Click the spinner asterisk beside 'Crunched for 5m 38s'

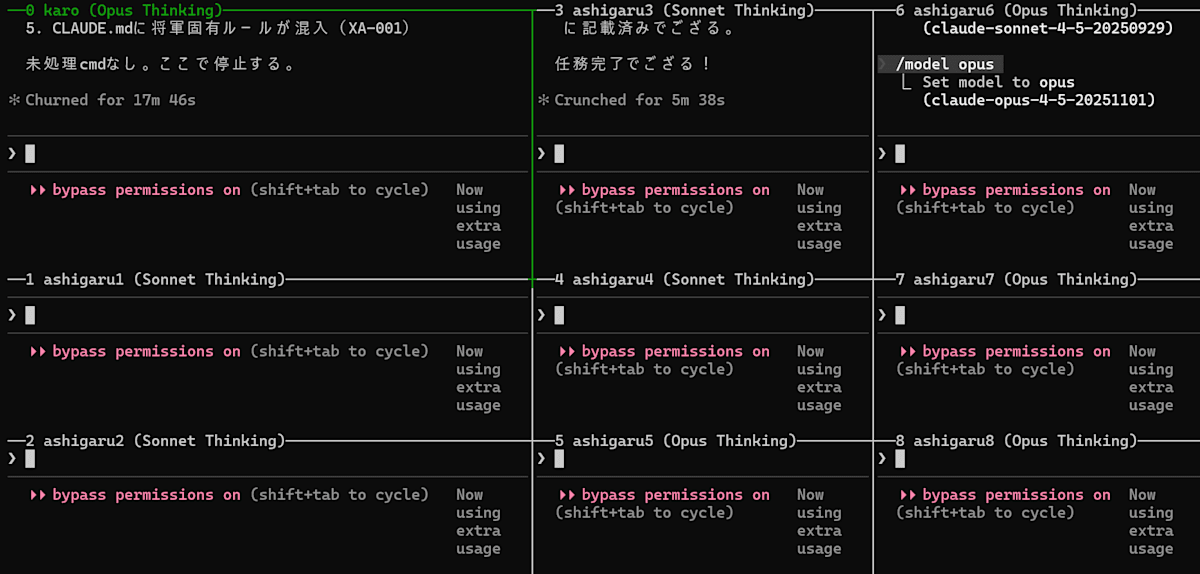coord(543,100)
